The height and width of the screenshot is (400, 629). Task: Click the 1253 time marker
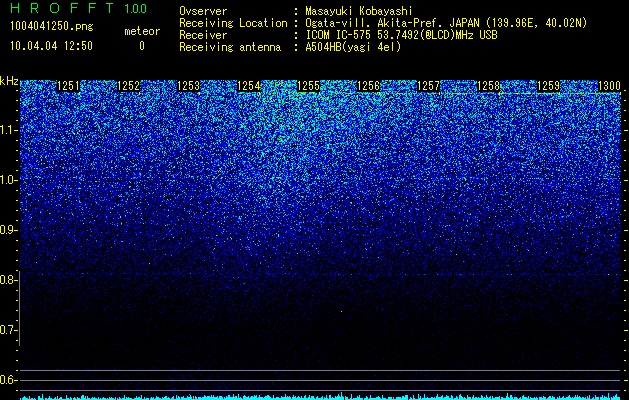click(189, 86)
